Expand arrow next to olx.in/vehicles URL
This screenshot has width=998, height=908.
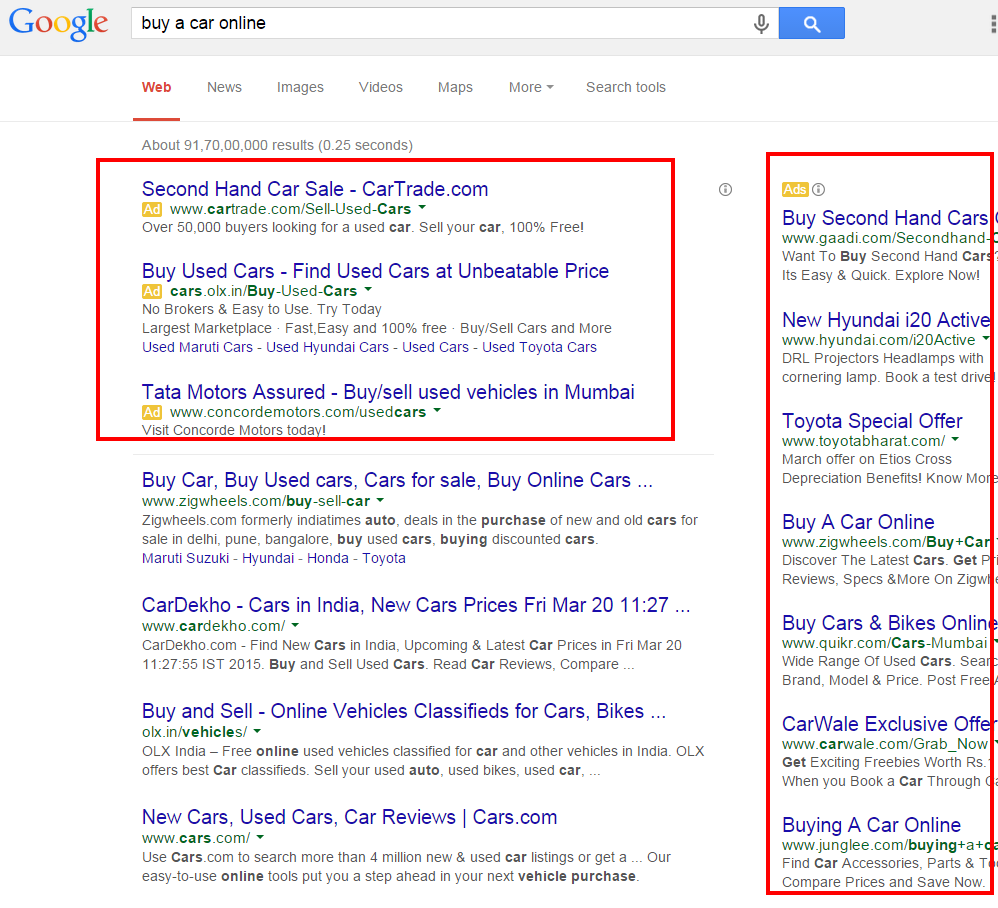pos(257,731)
